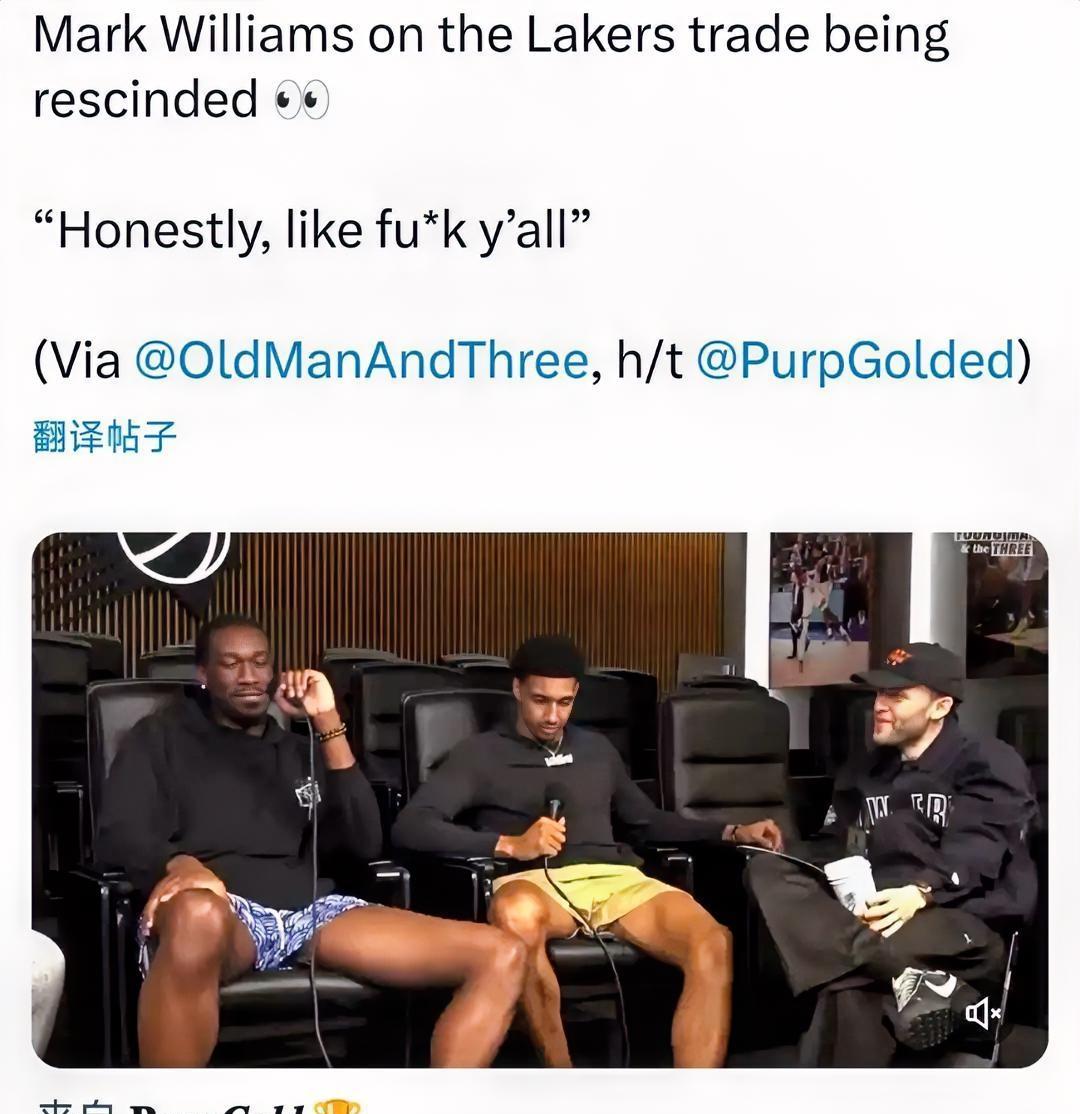Click the trophy emoji below the video
1080x1114 pixels.
[x=338, y=1107]
